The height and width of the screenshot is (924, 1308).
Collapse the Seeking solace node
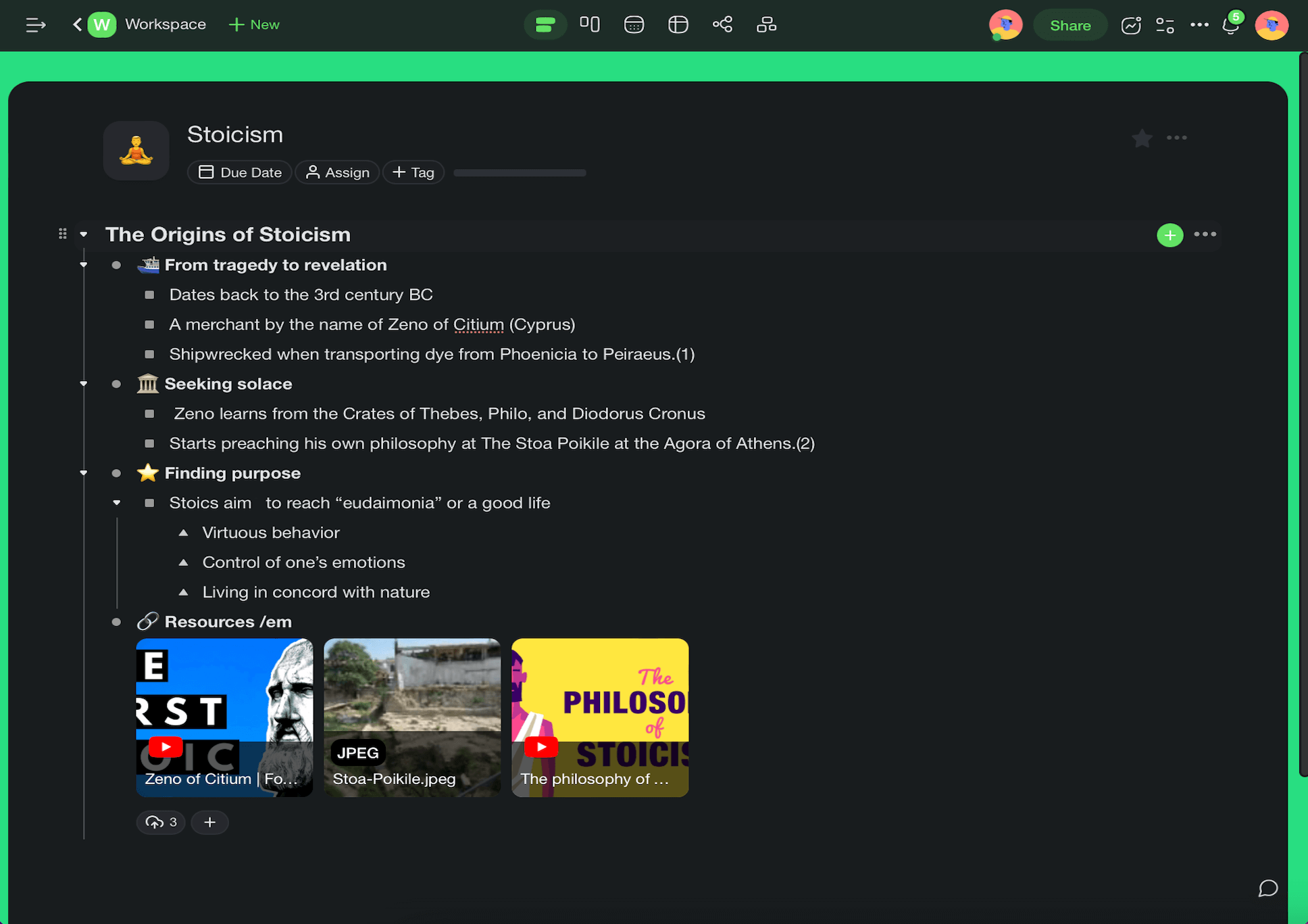coord(84,384)
